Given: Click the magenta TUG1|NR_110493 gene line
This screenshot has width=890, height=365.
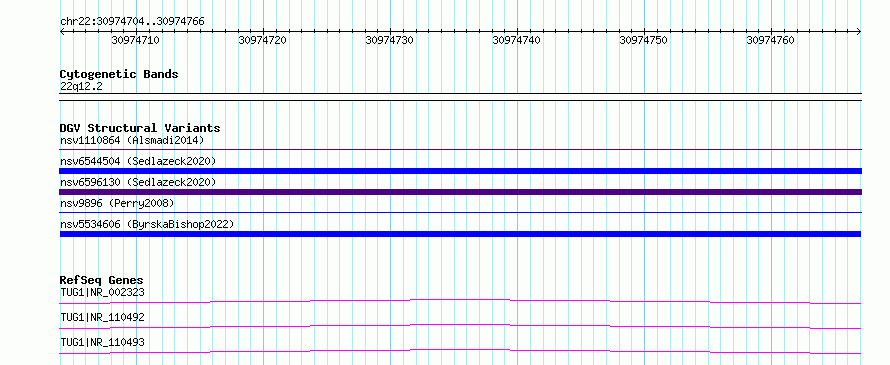Looking at the screenshot, I should click(x=460, y=350).
